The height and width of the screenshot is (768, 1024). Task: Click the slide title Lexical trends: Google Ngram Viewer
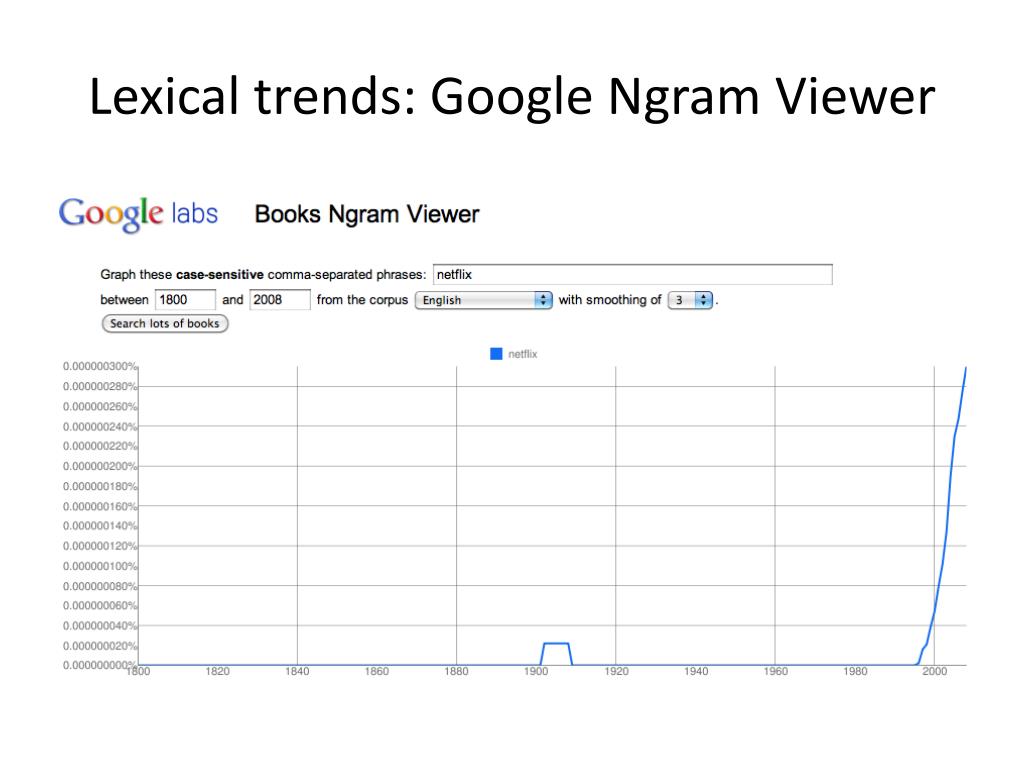point(513,97)
